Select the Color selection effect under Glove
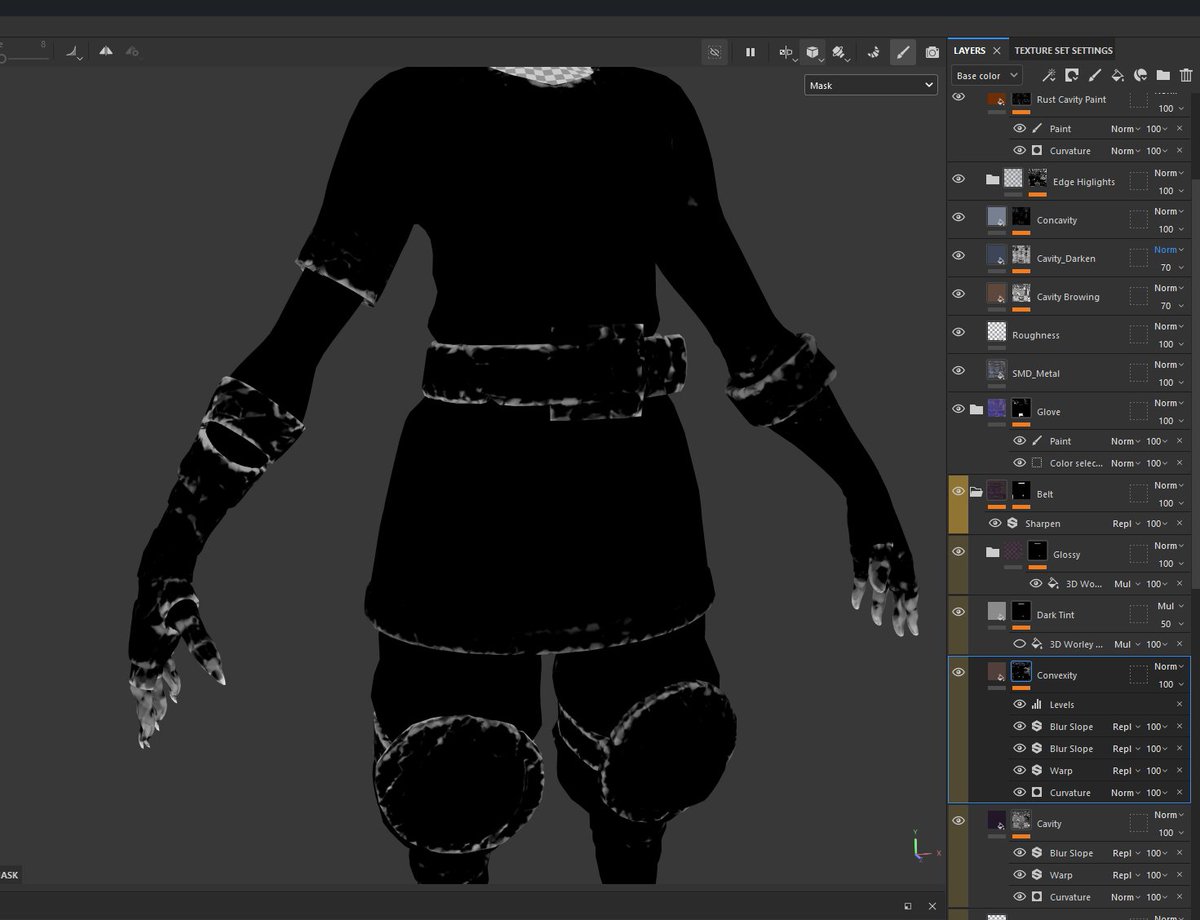Screen dimensions: 1200x920 click(1076, 463)
